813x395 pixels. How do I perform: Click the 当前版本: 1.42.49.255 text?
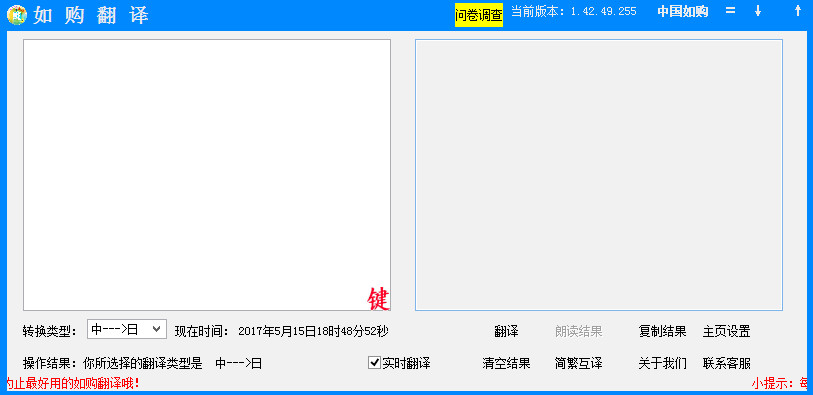coord(574,11)
